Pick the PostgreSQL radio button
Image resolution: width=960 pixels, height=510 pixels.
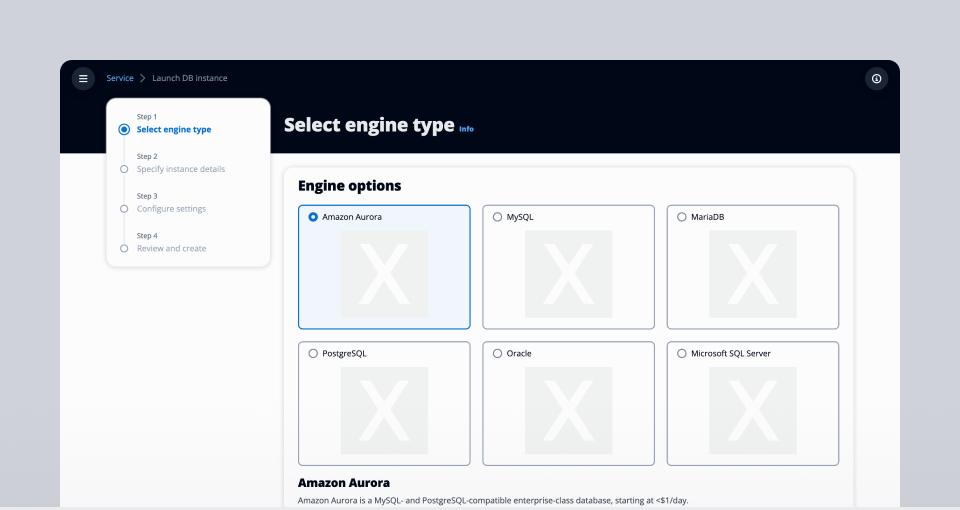point(314,354)
